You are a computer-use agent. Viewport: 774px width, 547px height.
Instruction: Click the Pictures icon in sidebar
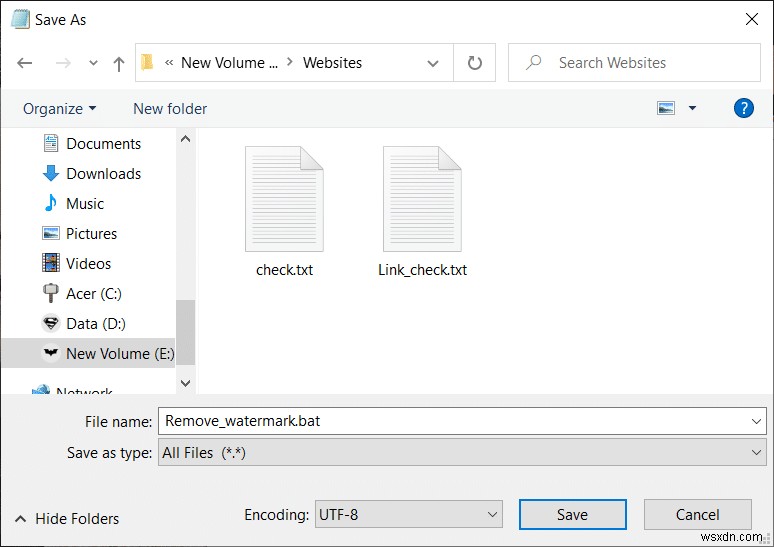point(51,233)
